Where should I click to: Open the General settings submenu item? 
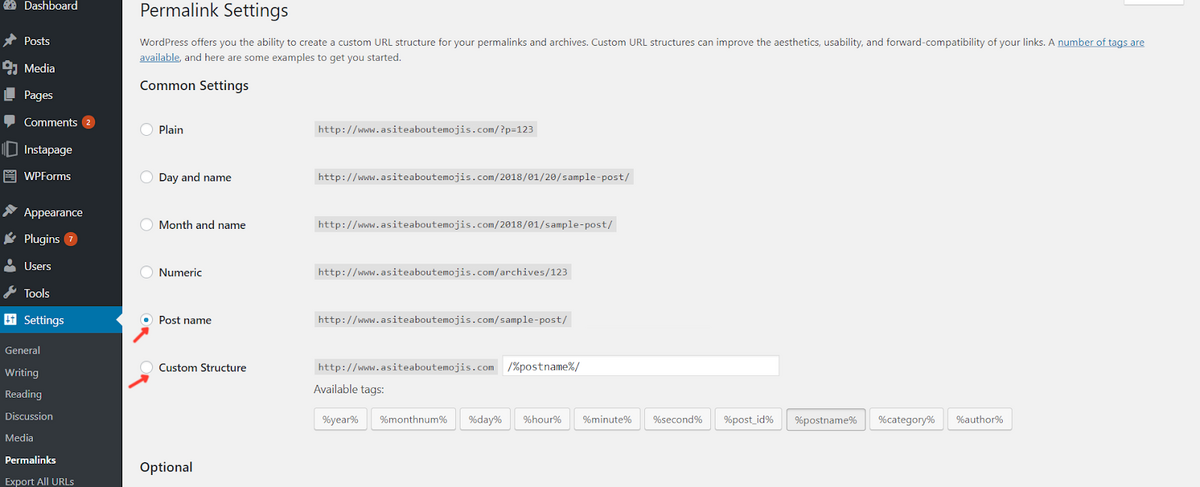click(23, 351)
